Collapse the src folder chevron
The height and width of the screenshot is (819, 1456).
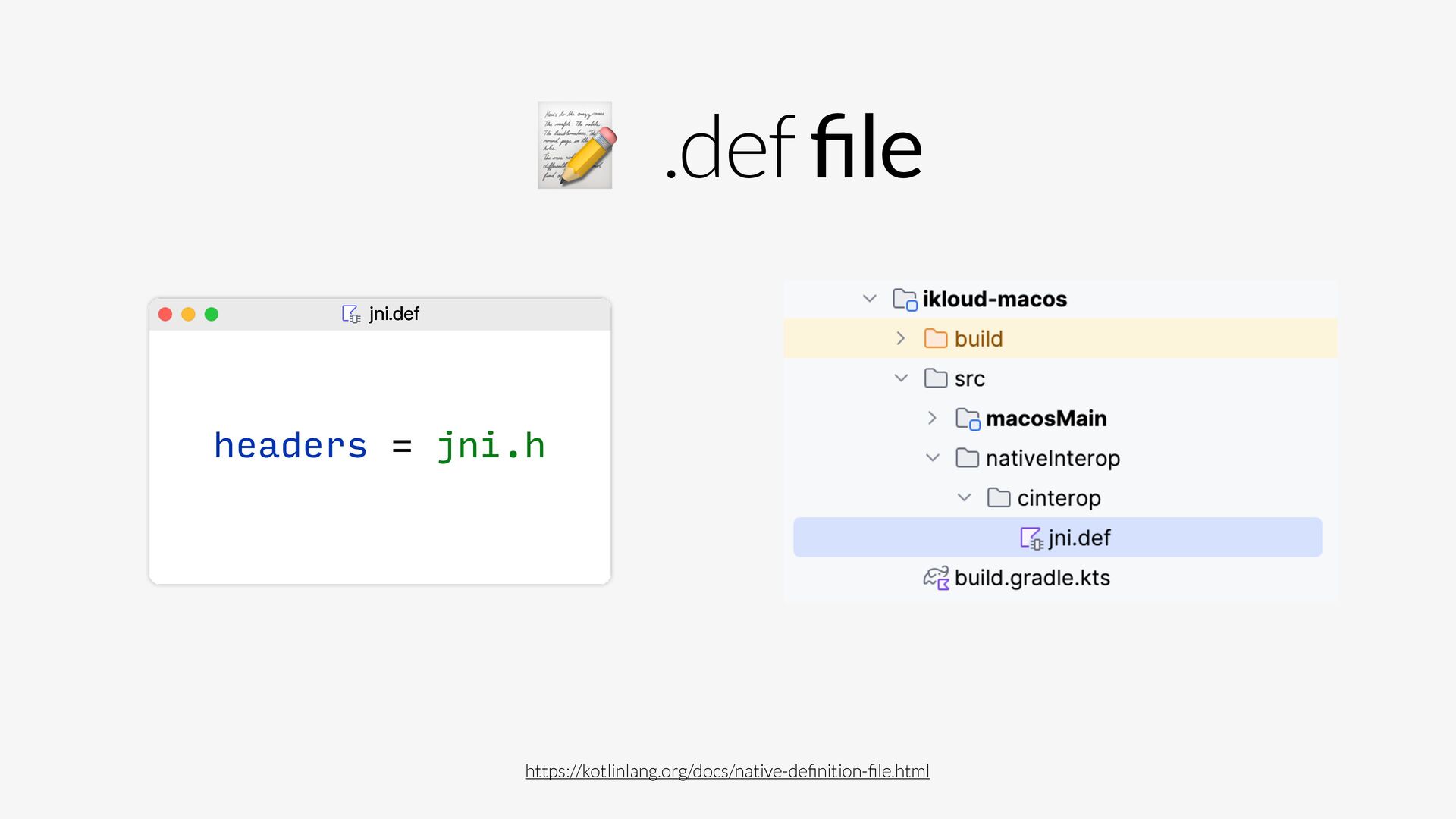(901, 378)
